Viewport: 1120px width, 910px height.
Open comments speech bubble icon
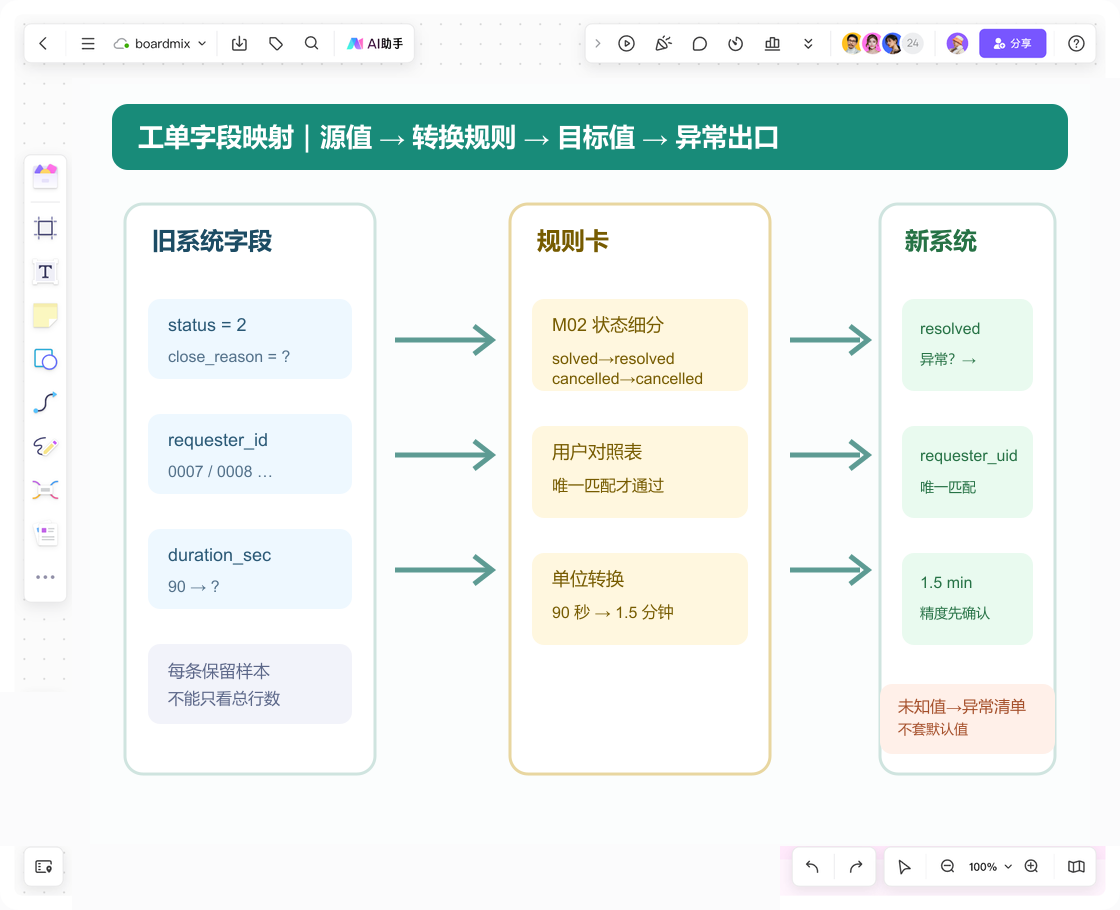[699, 44]
